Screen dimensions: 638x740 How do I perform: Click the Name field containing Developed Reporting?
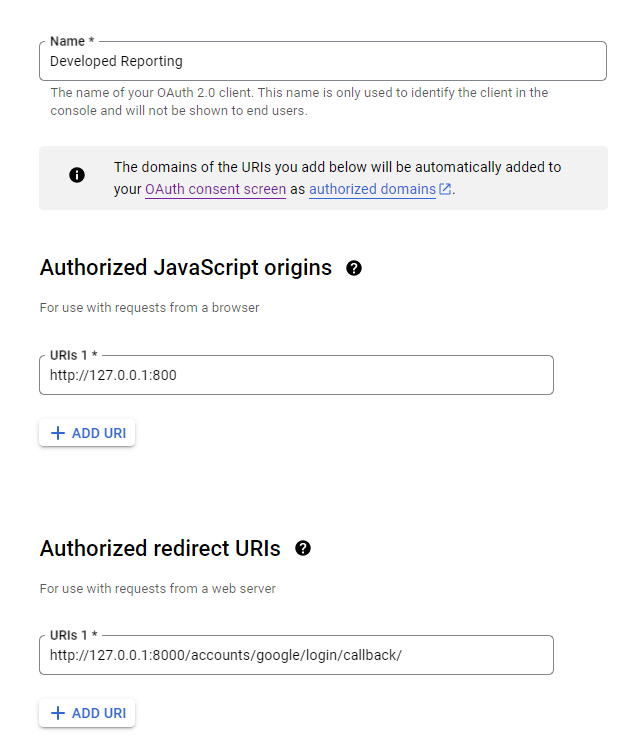[x=322, y=61]
